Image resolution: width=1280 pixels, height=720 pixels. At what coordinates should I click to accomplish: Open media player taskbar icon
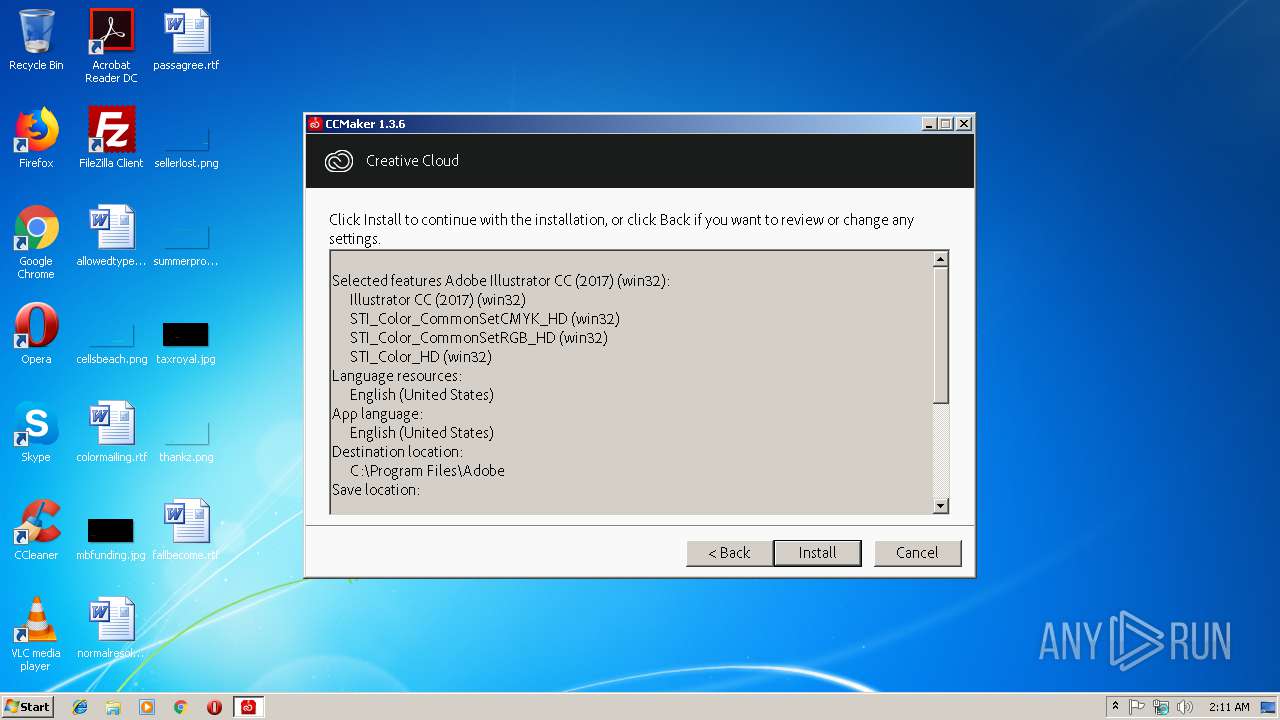pos(147,707)
